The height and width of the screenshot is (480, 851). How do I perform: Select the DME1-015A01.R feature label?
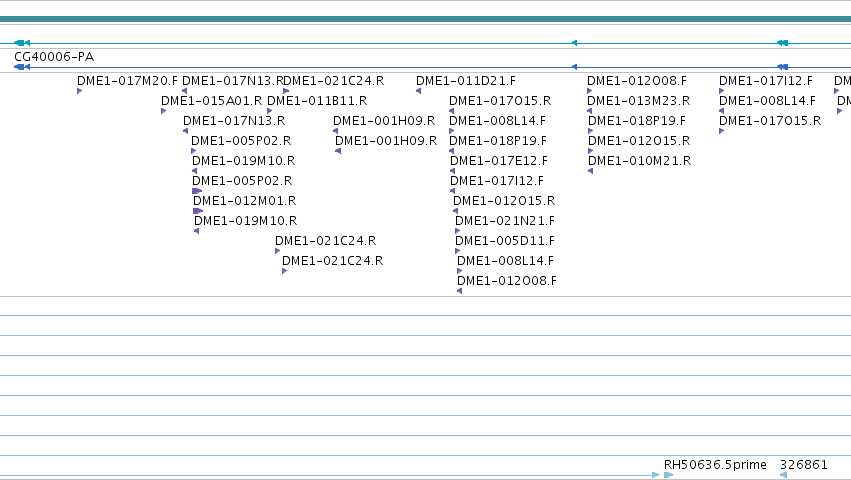211,100
